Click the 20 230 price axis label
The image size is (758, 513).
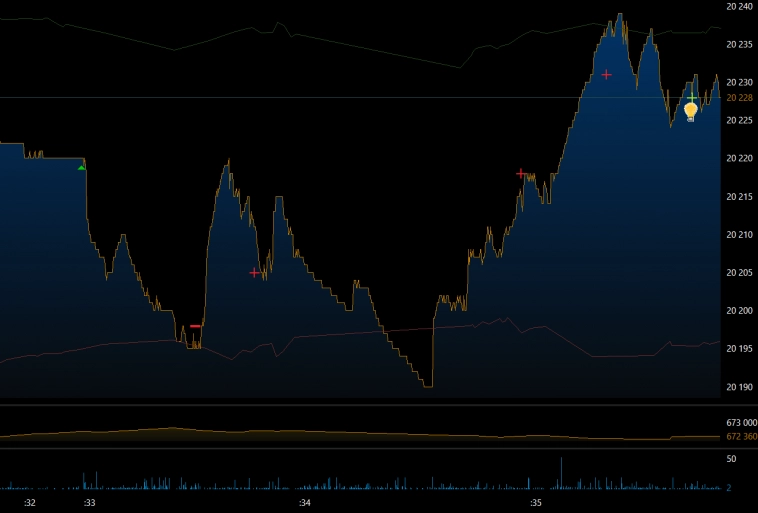point(740,82)
